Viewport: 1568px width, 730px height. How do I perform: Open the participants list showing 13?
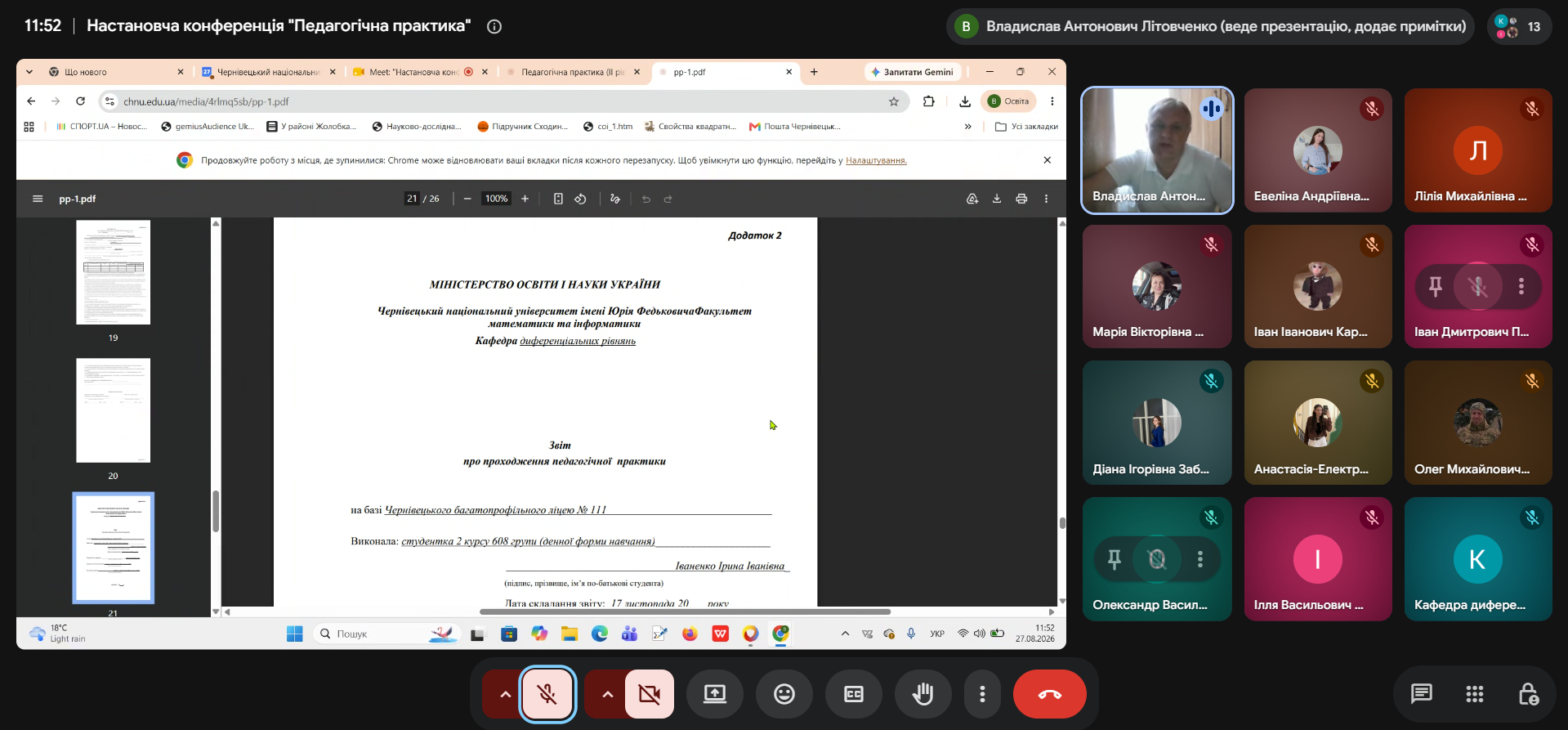1519,27
